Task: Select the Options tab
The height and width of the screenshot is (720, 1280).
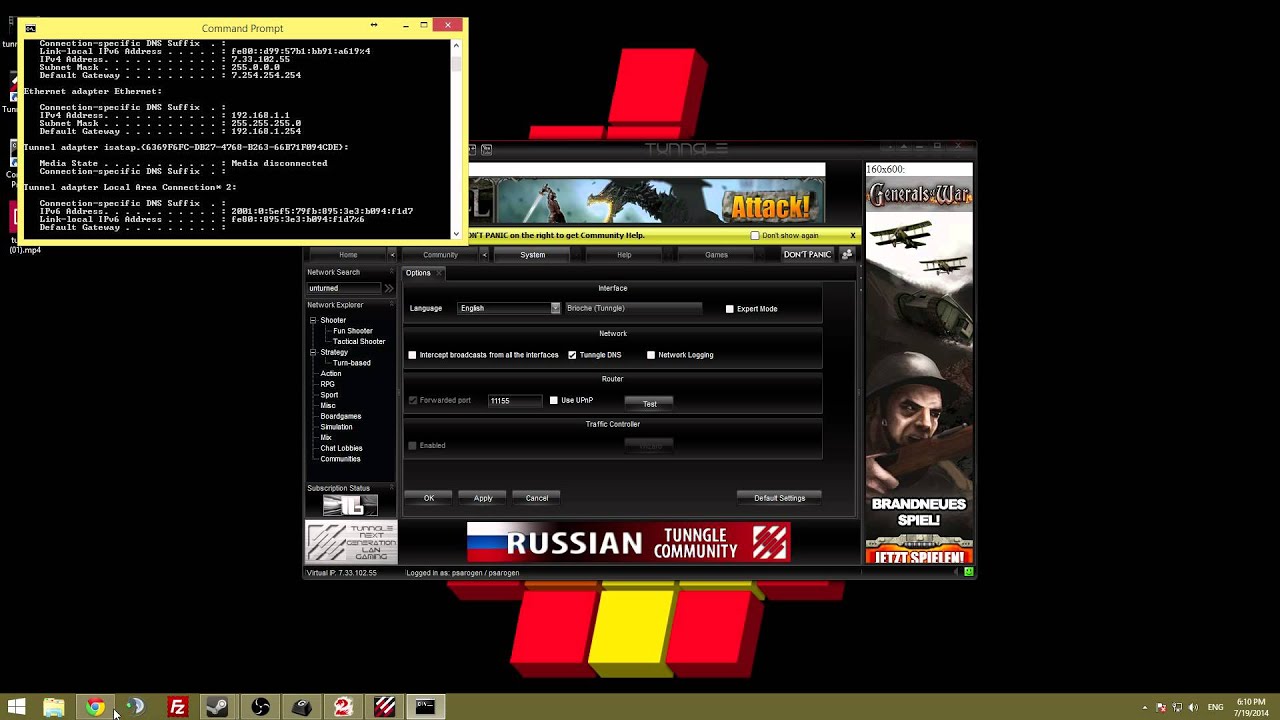Action: point(418,273)
